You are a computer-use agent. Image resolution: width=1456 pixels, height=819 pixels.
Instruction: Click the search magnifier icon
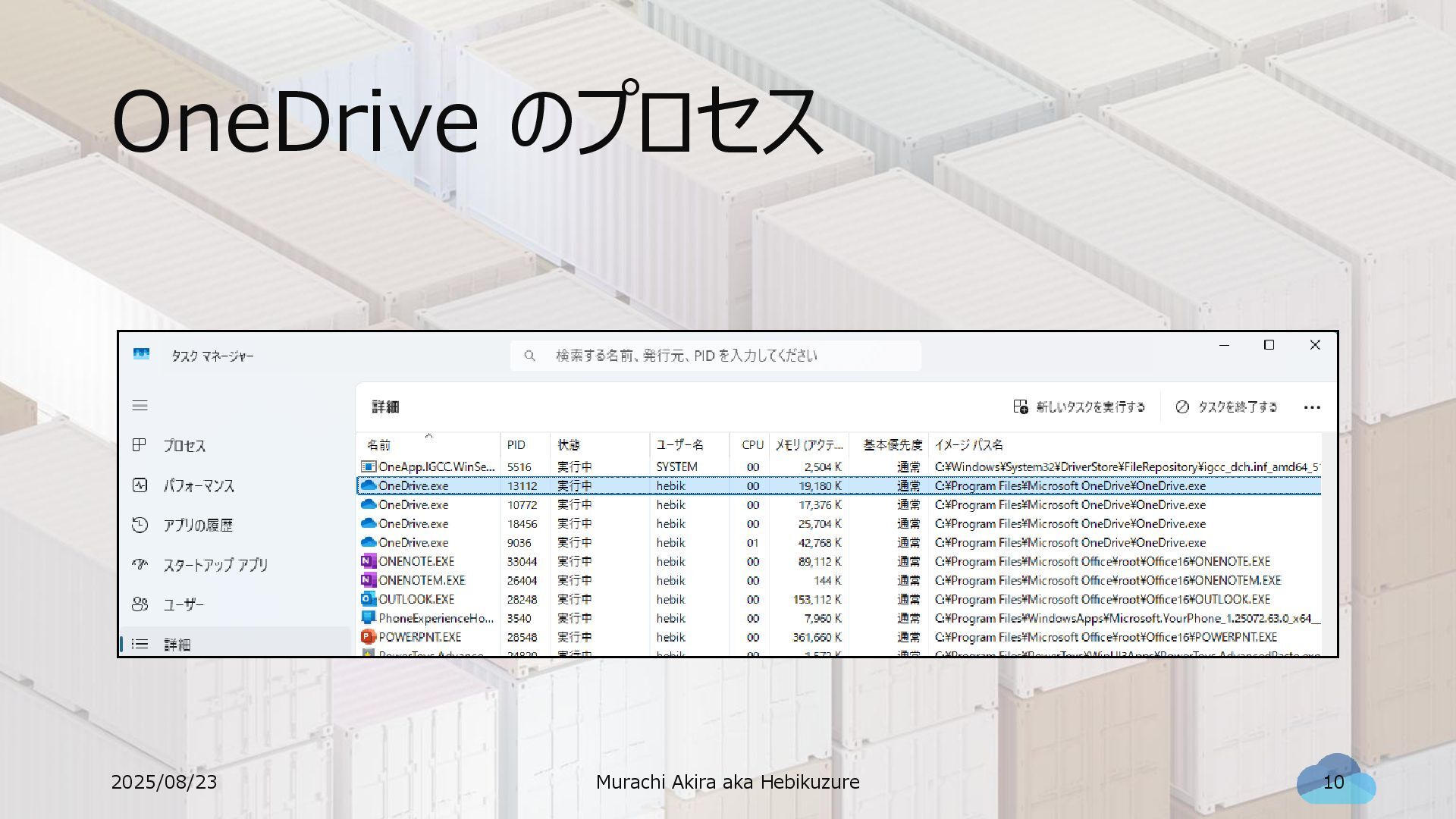tap(529, 356)
